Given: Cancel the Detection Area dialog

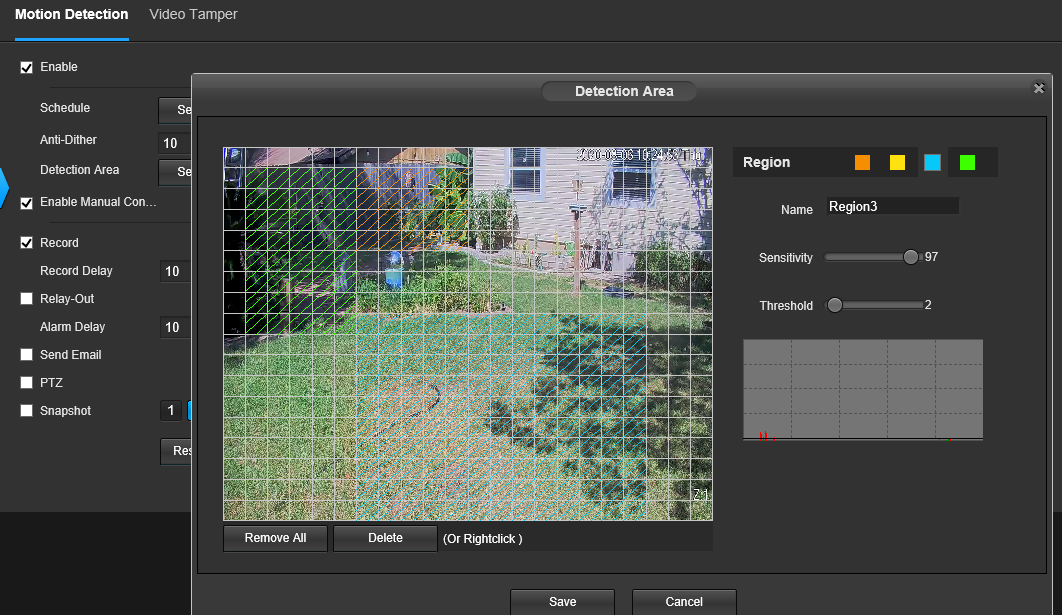Looking at the screenshot, I should (684, 601).
